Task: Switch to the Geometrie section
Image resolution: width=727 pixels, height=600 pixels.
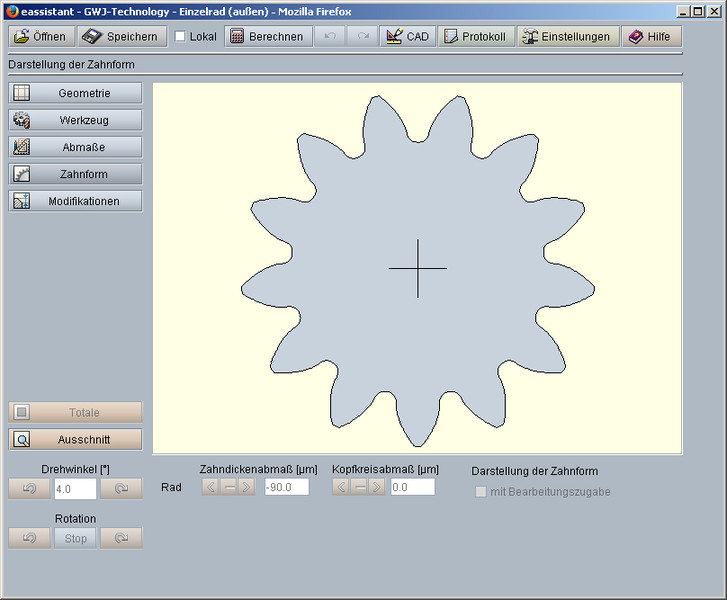Action: point(75,93)
